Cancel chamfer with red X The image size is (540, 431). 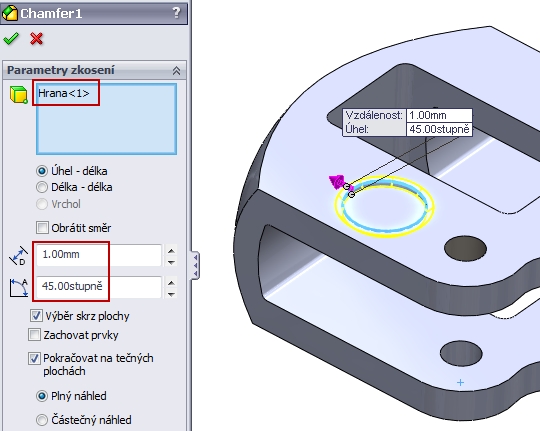(x=37, y=39)
